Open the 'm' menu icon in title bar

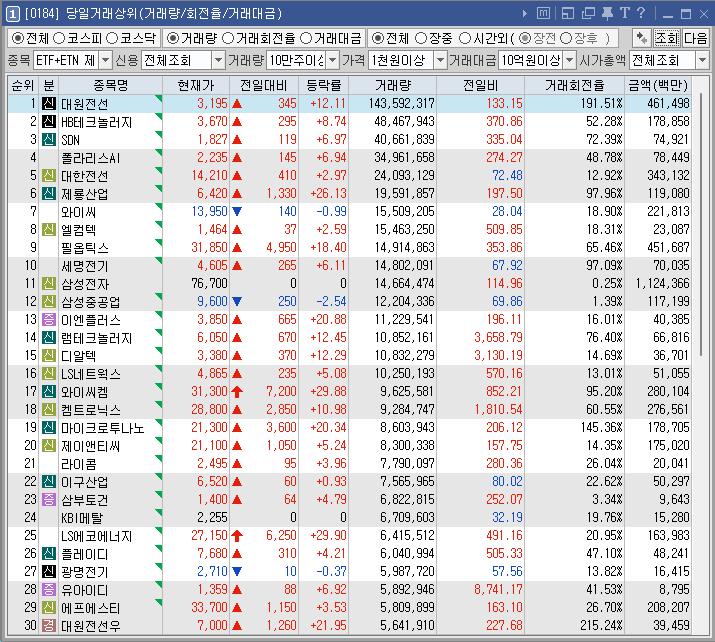(x=543, y=14)
